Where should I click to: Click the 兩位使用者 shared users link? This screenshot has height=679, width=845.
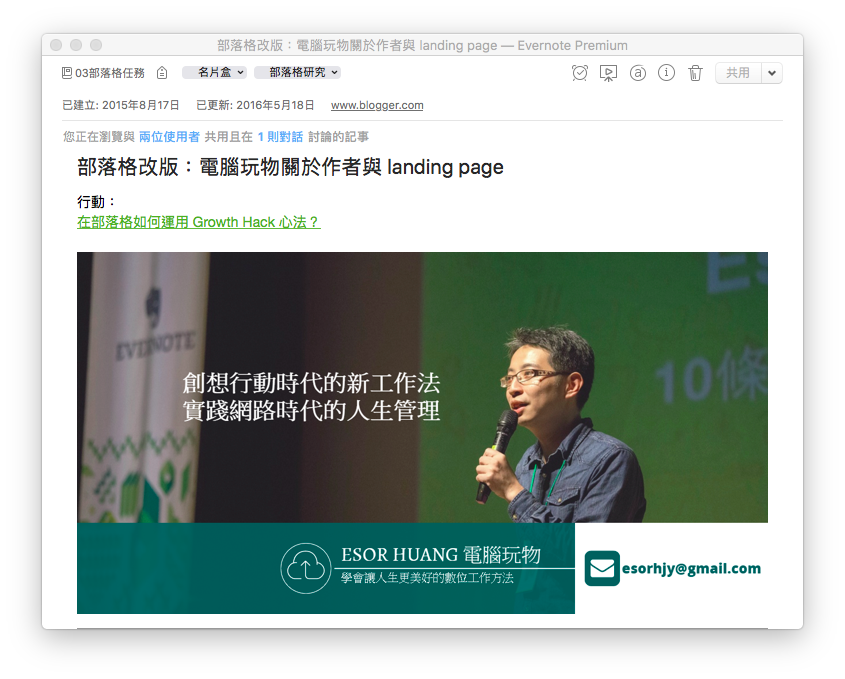coord(169,137)
